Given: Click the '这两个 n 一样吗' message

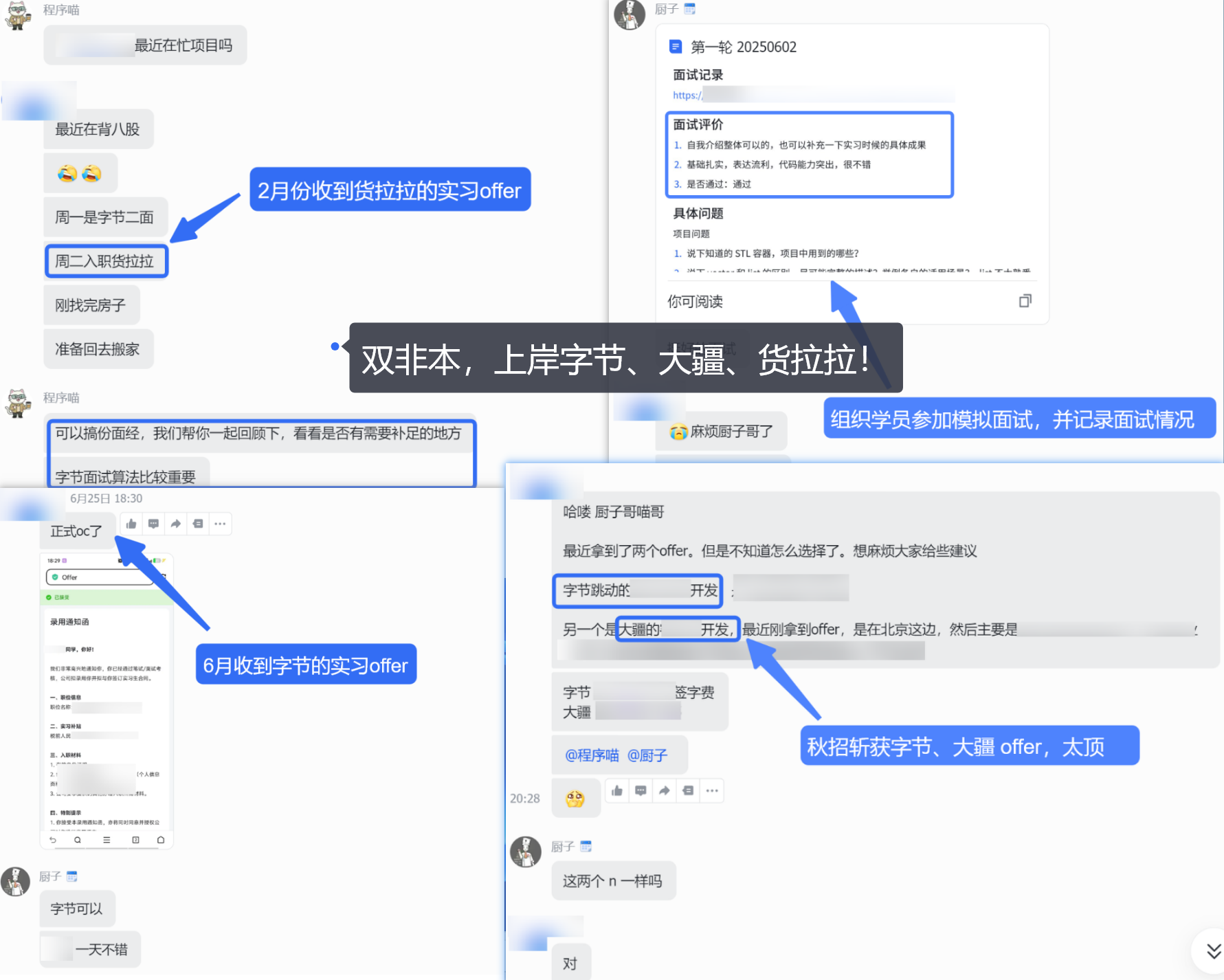Looking at the screenshot, I should pyautogui.click(x=613, y=881).
